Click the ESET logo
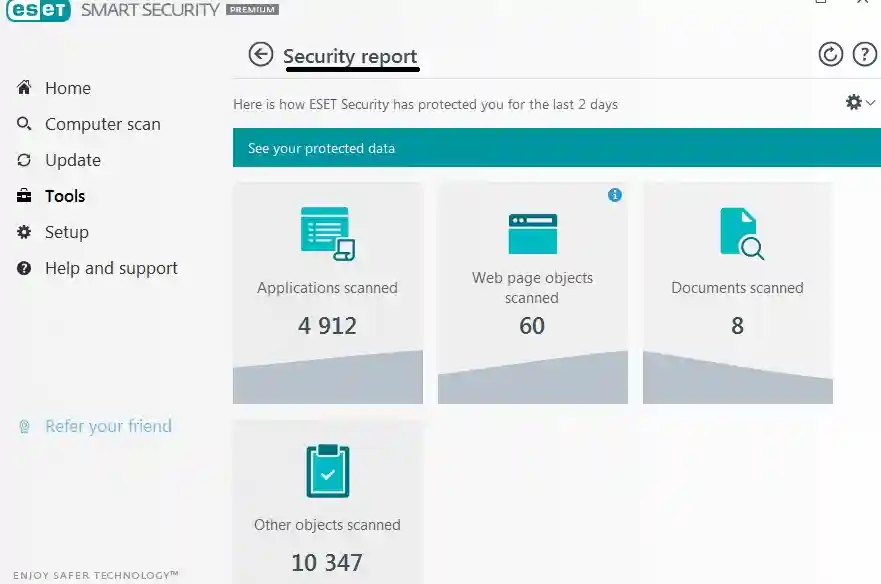This screenshot has width=881, height=584. [38, 11]
